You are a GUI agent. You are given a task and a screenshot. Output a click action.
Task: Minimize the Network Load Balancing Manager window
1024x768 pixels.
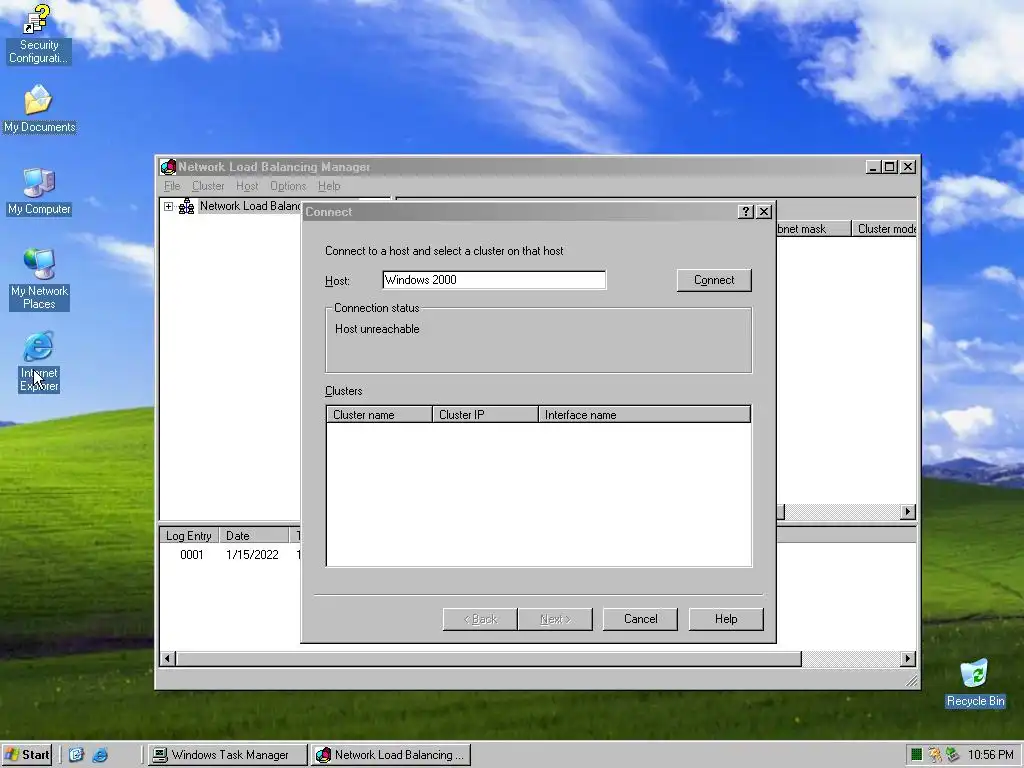[873, 167]
